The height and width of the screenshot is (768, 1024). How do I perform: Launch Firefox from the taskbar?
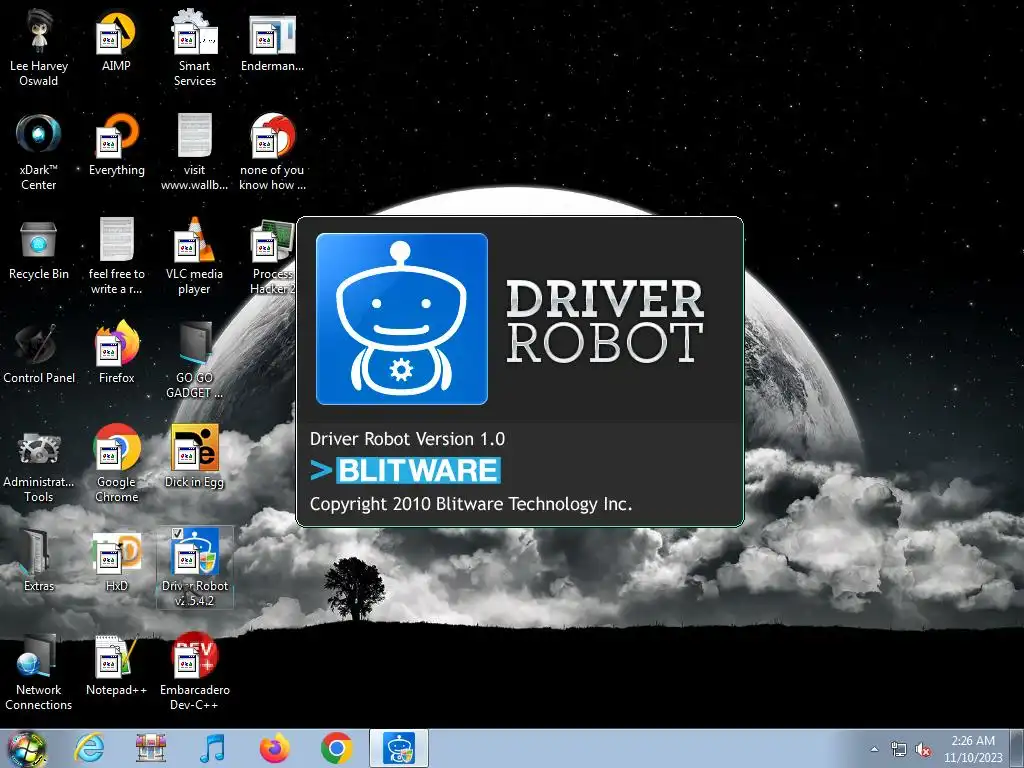[x=274, y=748]
